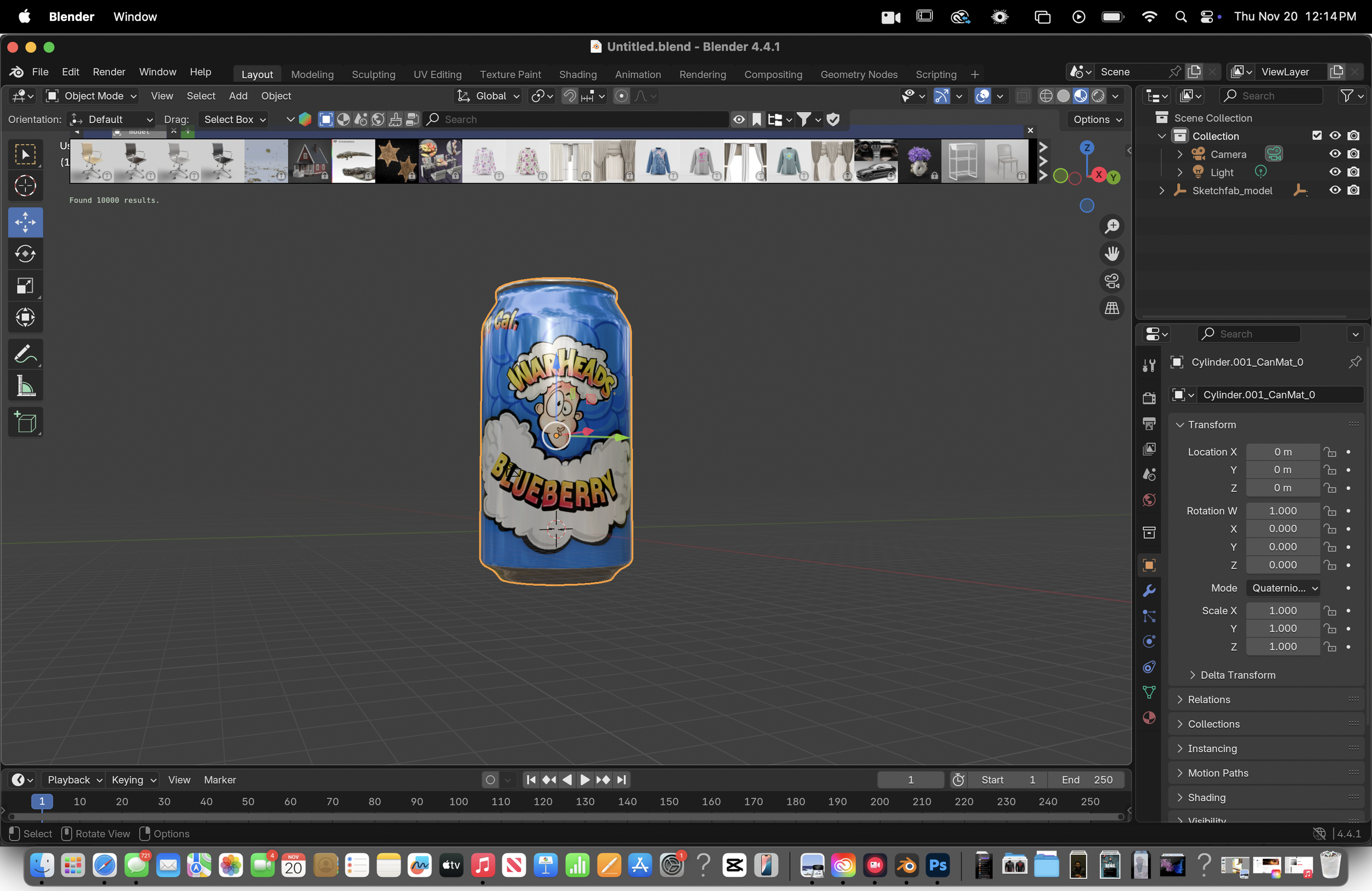Viewport: 1372px width, 891px height.
Task: Toggle X-ray mode
Action: point(1022,95)
